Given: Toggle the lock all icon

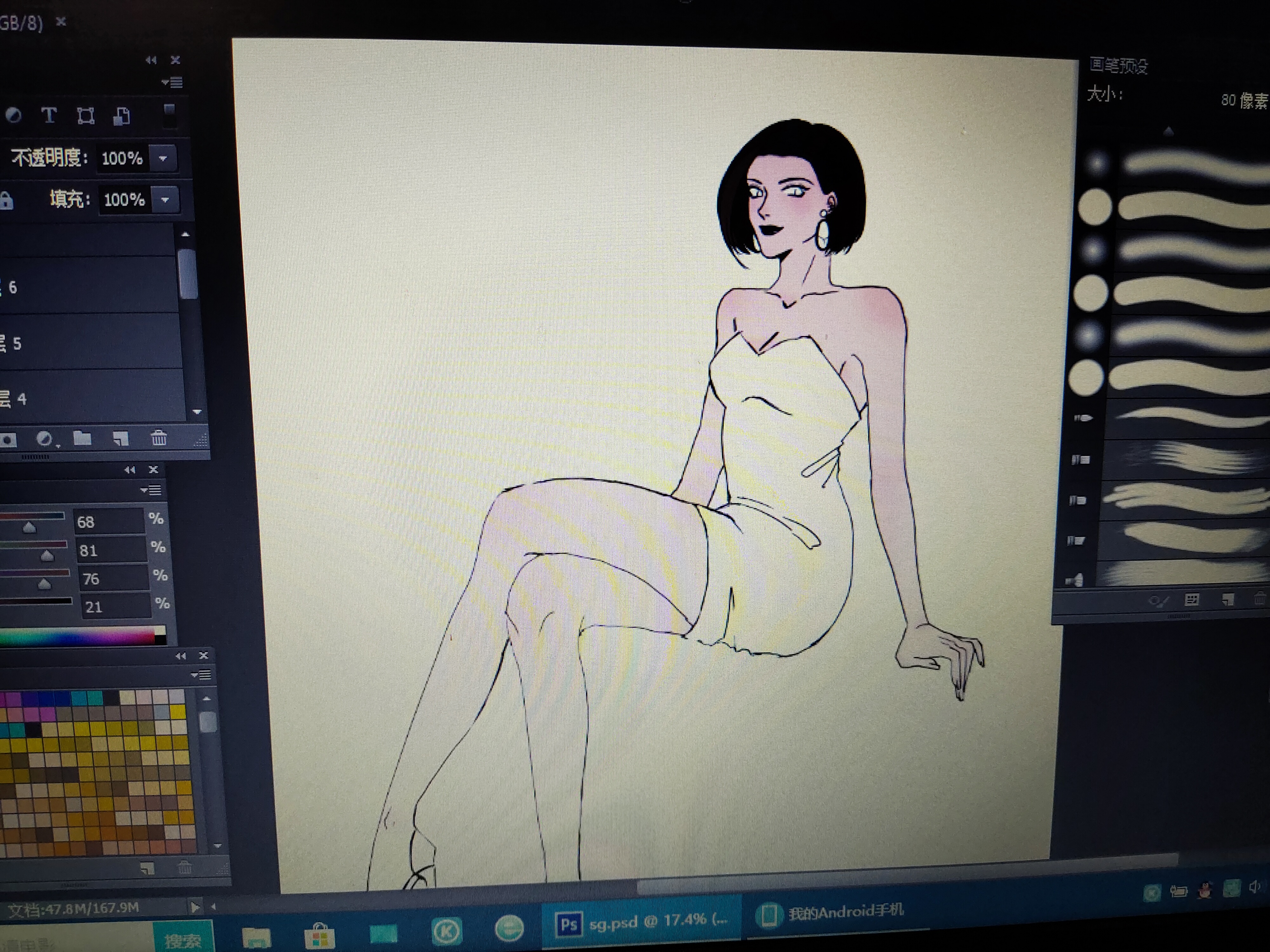Looking at the screenshot, I should click(x=6, y=200).
